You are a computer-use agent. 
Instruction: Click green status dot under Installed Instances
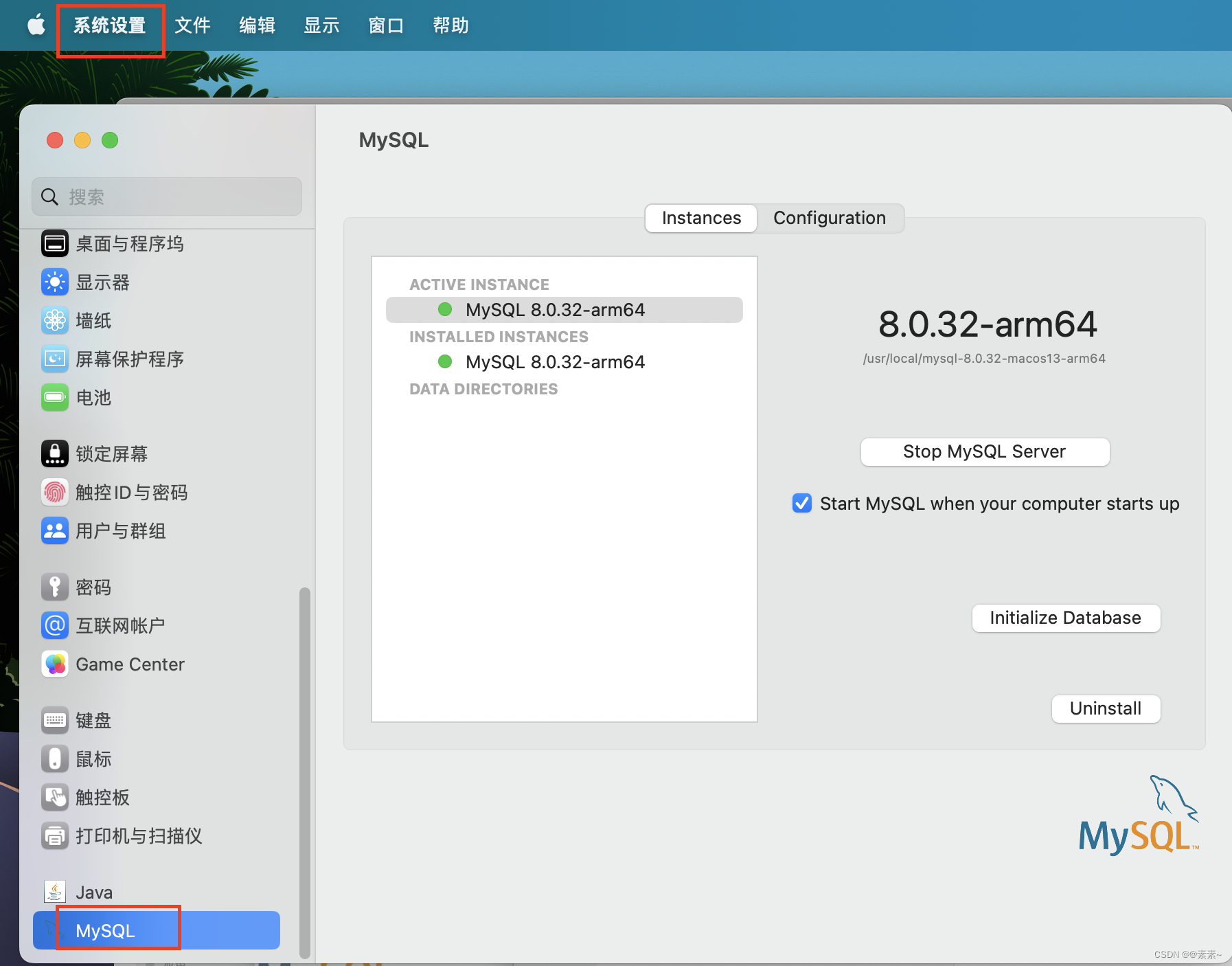pos(445,361)
